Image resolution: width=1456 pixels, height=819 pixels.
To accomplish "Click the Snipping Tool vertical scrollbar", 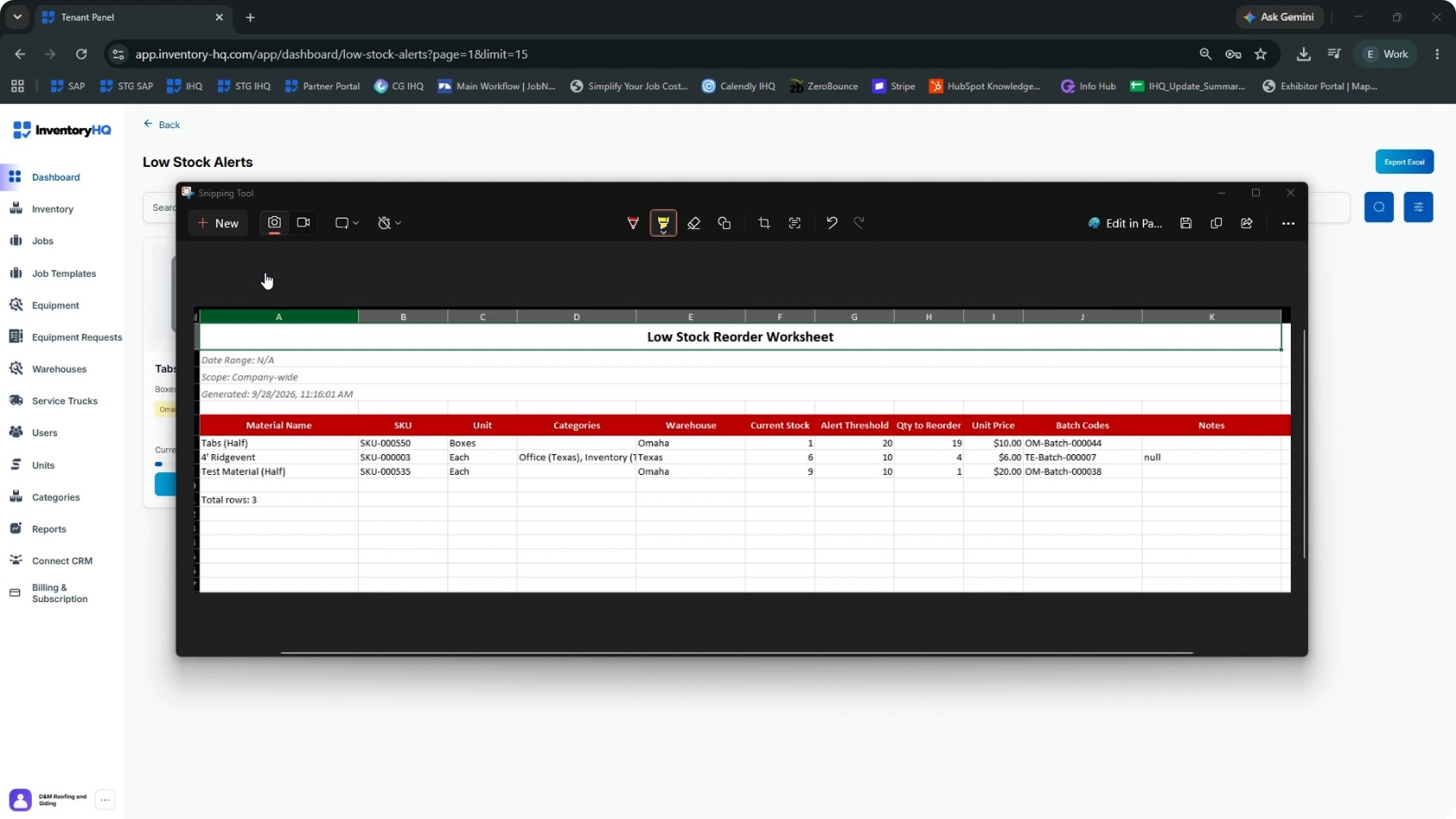I will coord(1305,444).
